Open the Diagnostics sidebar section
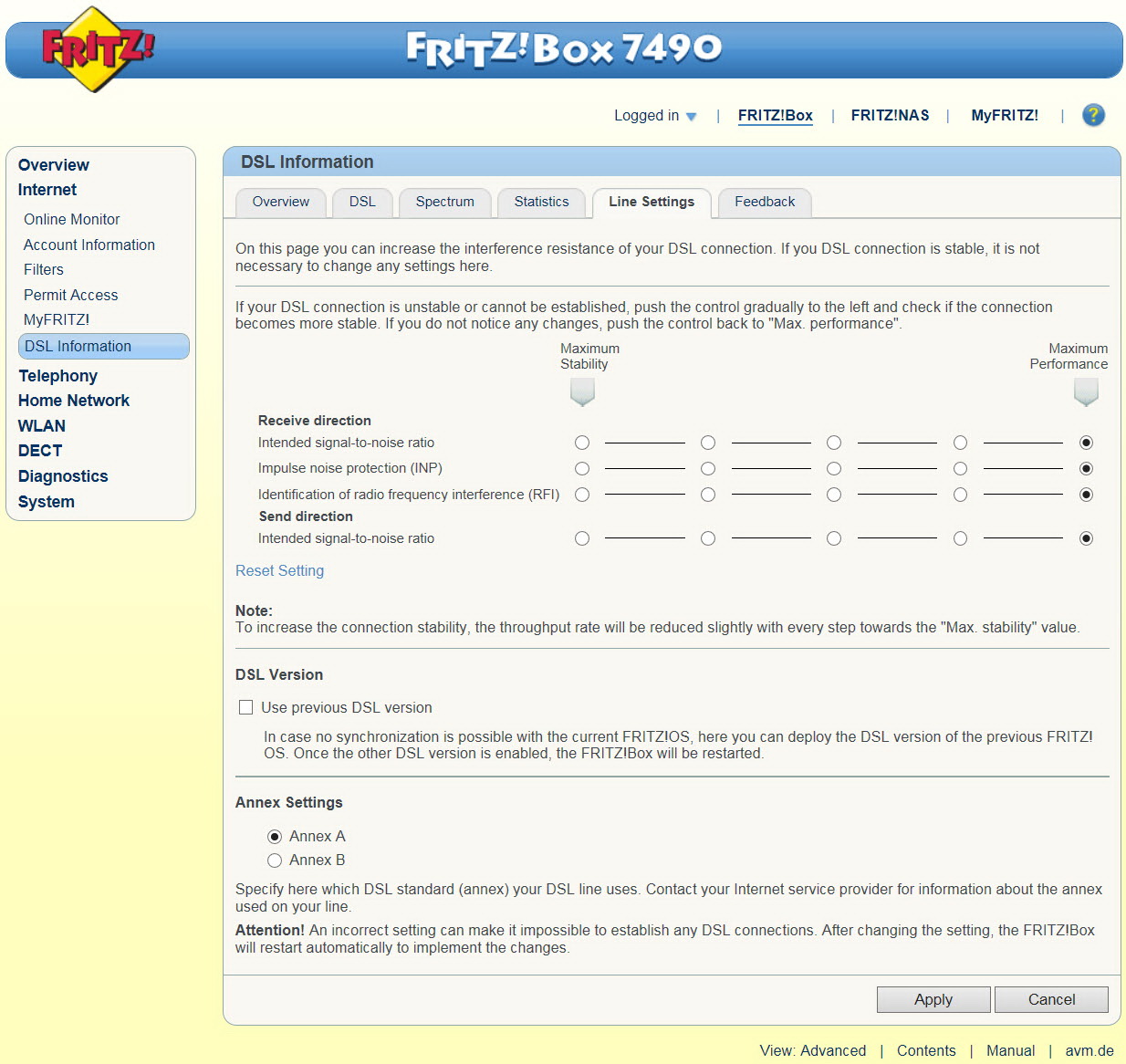This screenshot has width=1126, height=1064. tap(63, 476)
